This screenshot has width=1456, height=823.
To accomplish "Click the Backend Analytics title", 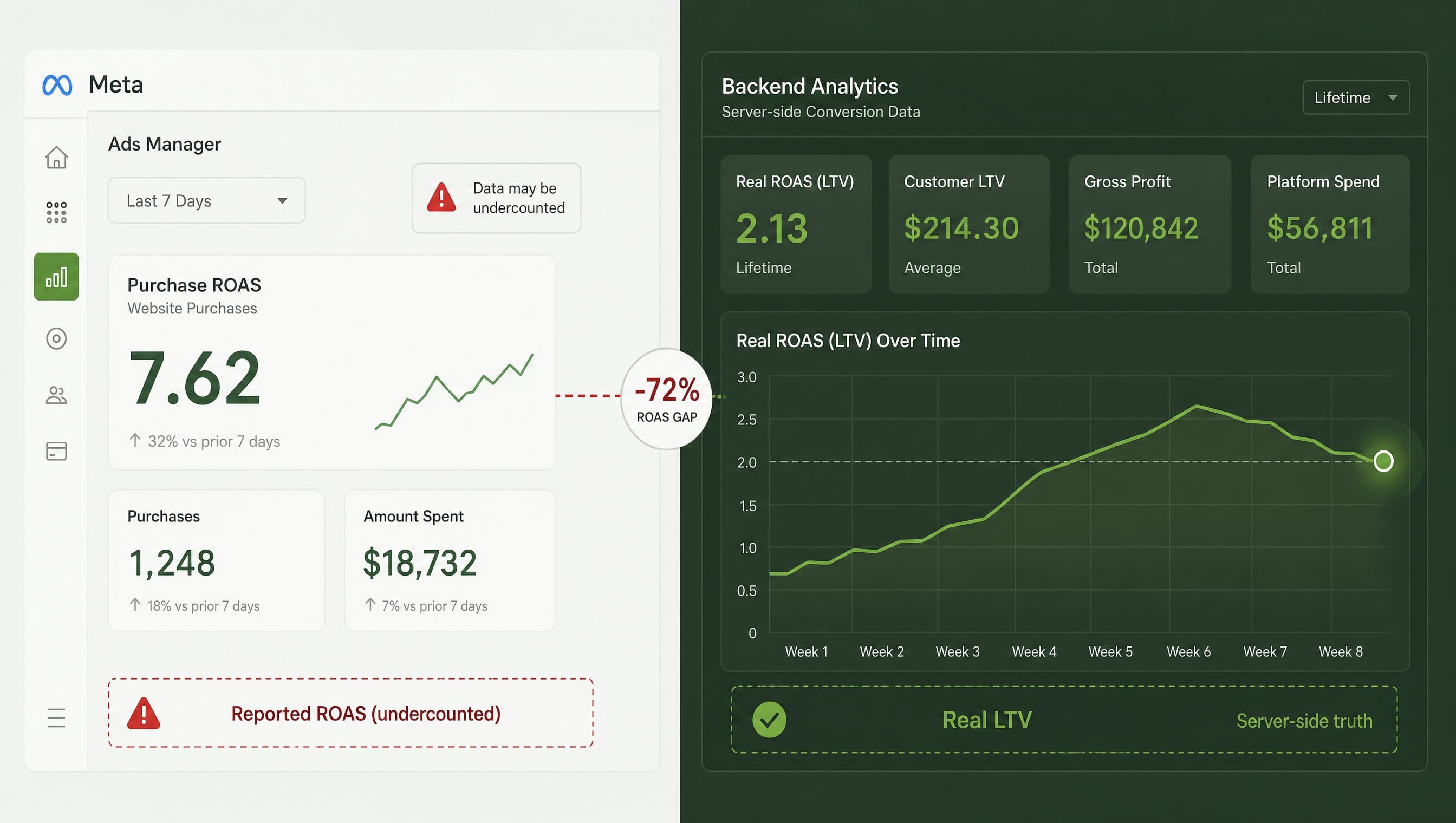I will coord(810,87).
